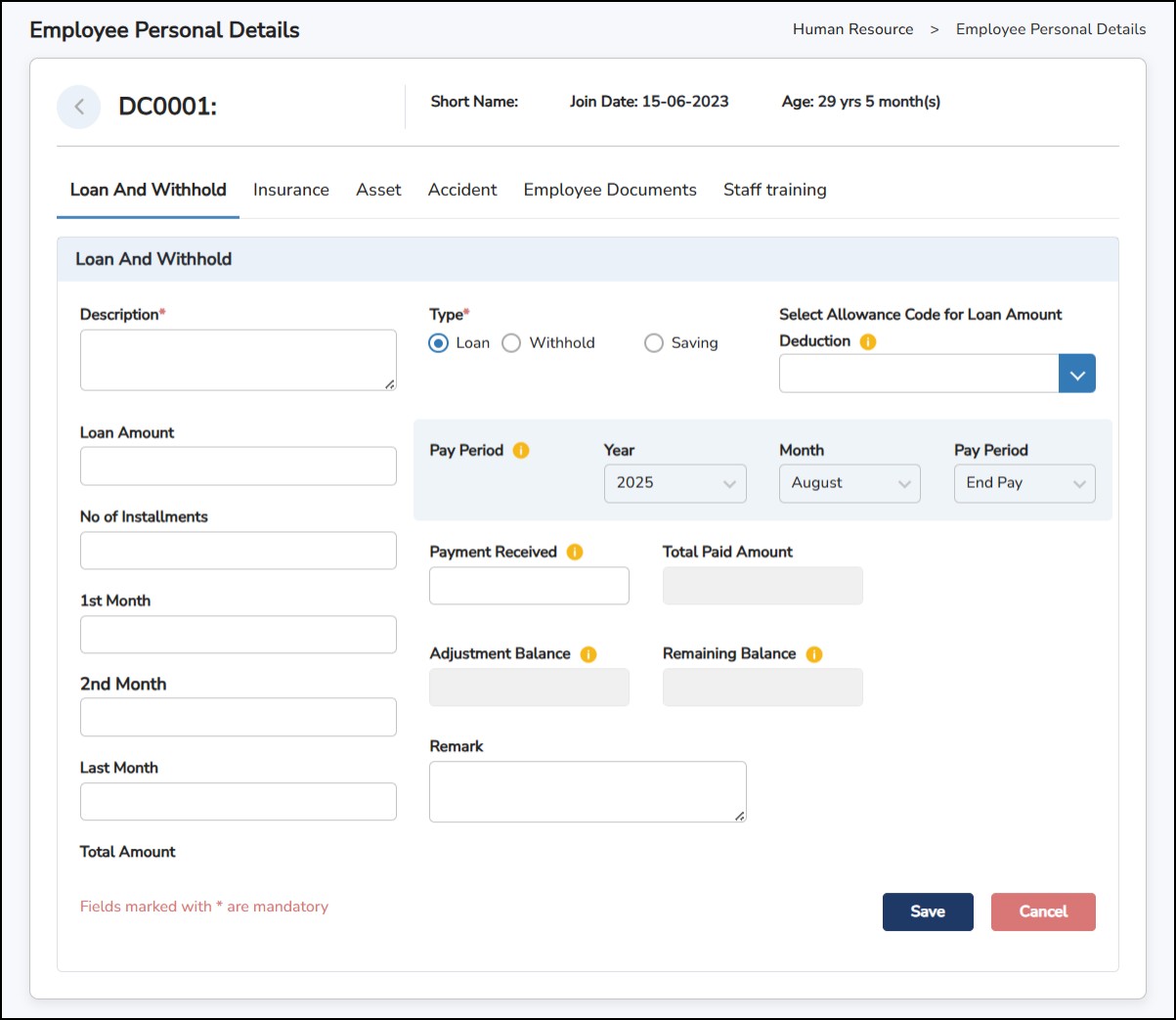Open the Month dropdown showing August
1176x1020 pixels.
(x=849, y=483)
